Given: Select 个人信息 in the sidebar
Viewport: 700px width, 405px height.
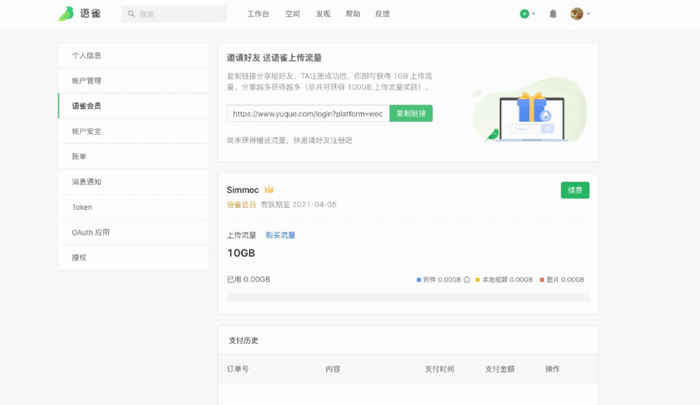Looking at the screenshot, I should pyautogui.click(x=133, y=55).
